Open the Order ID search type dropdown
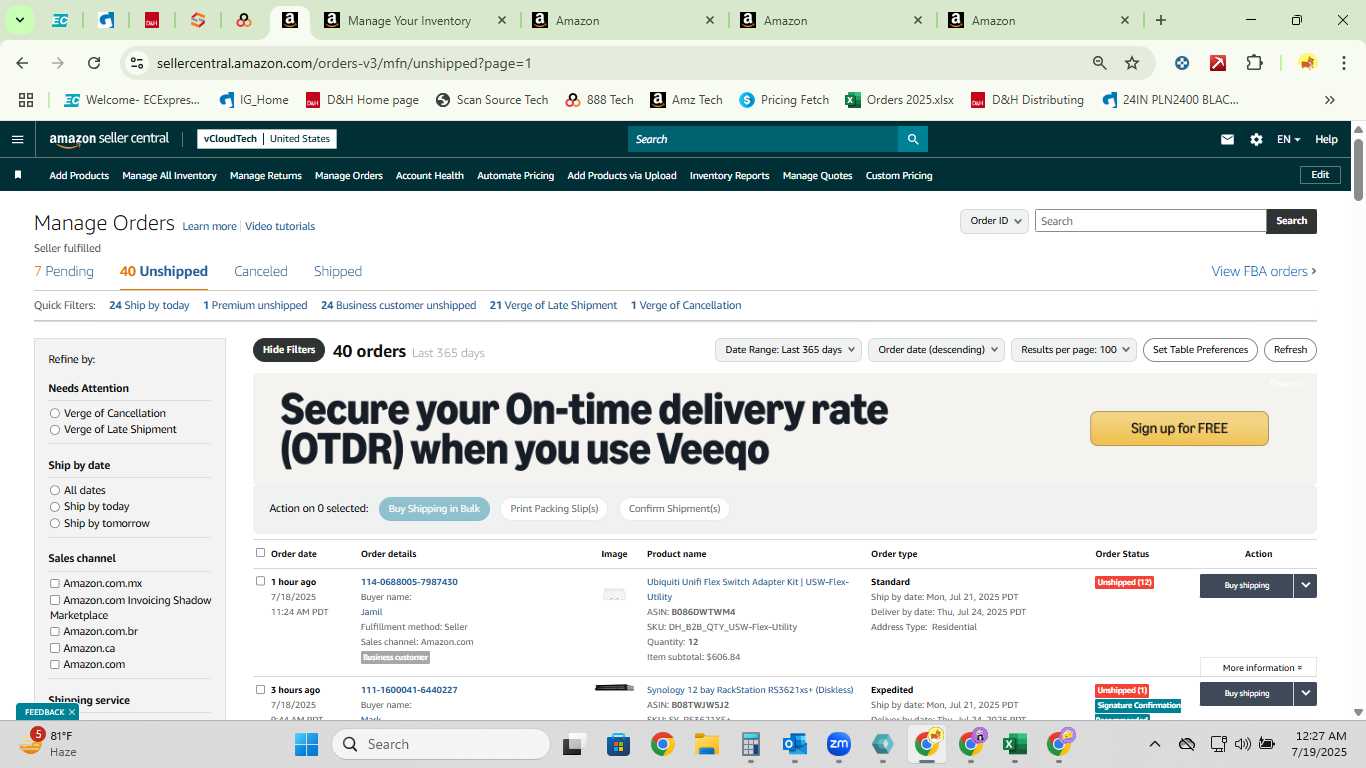 pos(994,221)
